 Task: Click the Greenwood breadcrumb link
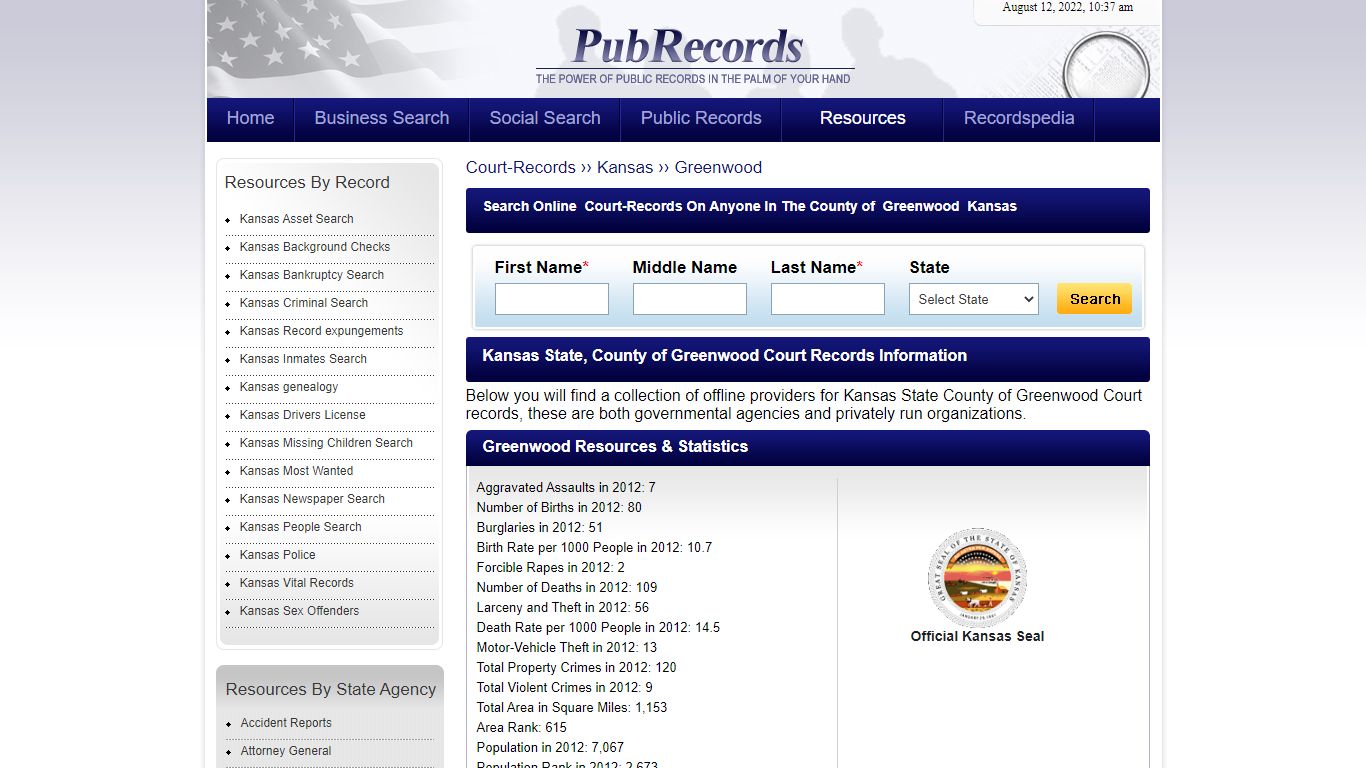tap(718, 167)
